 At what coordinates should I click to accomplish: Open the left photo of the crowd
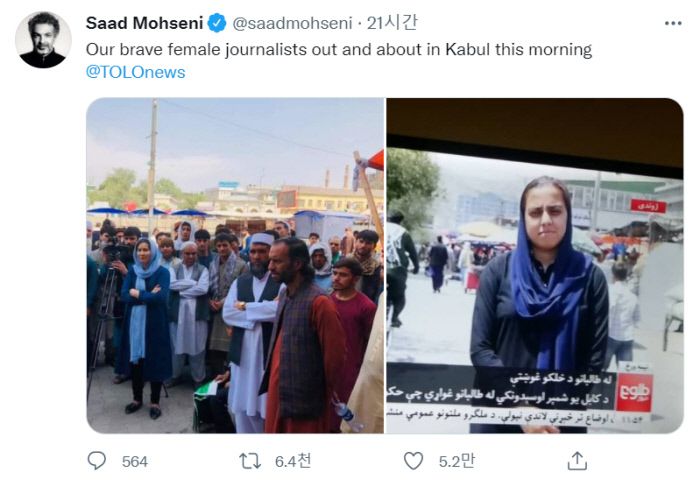[235, 266]
